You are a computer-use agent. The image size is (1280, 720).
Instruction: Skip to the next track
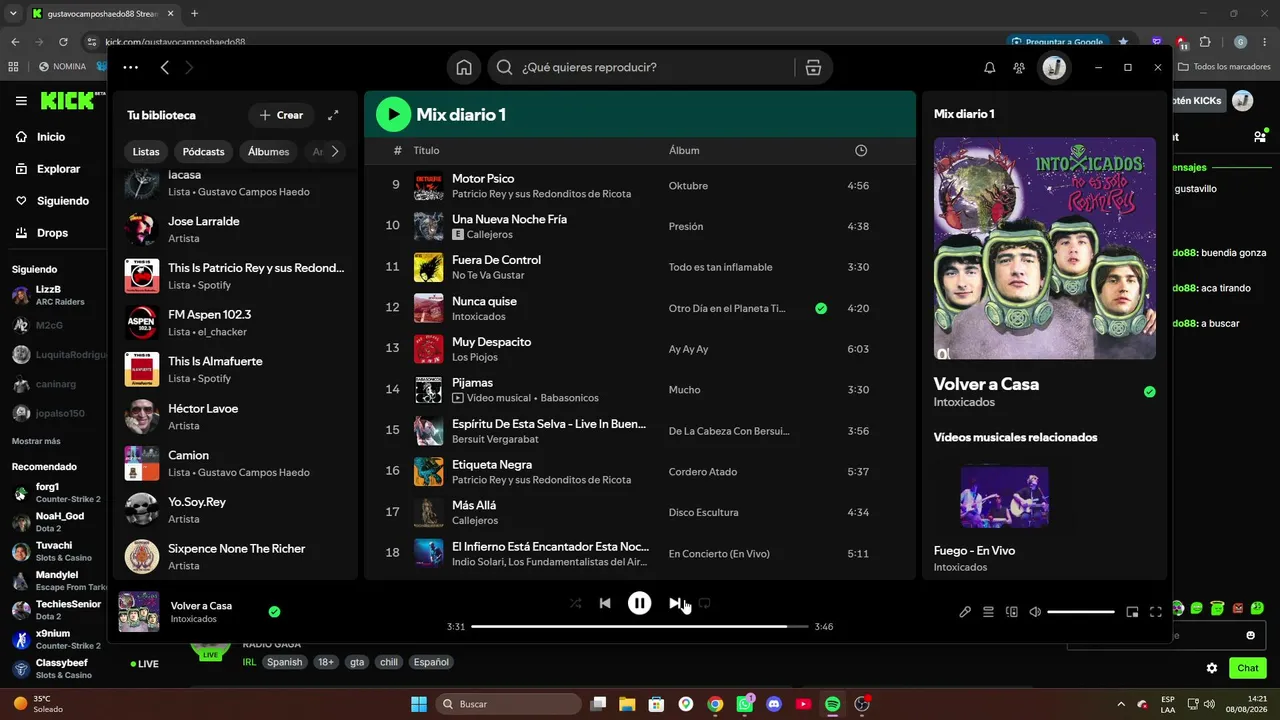click(x=675, y=603)
